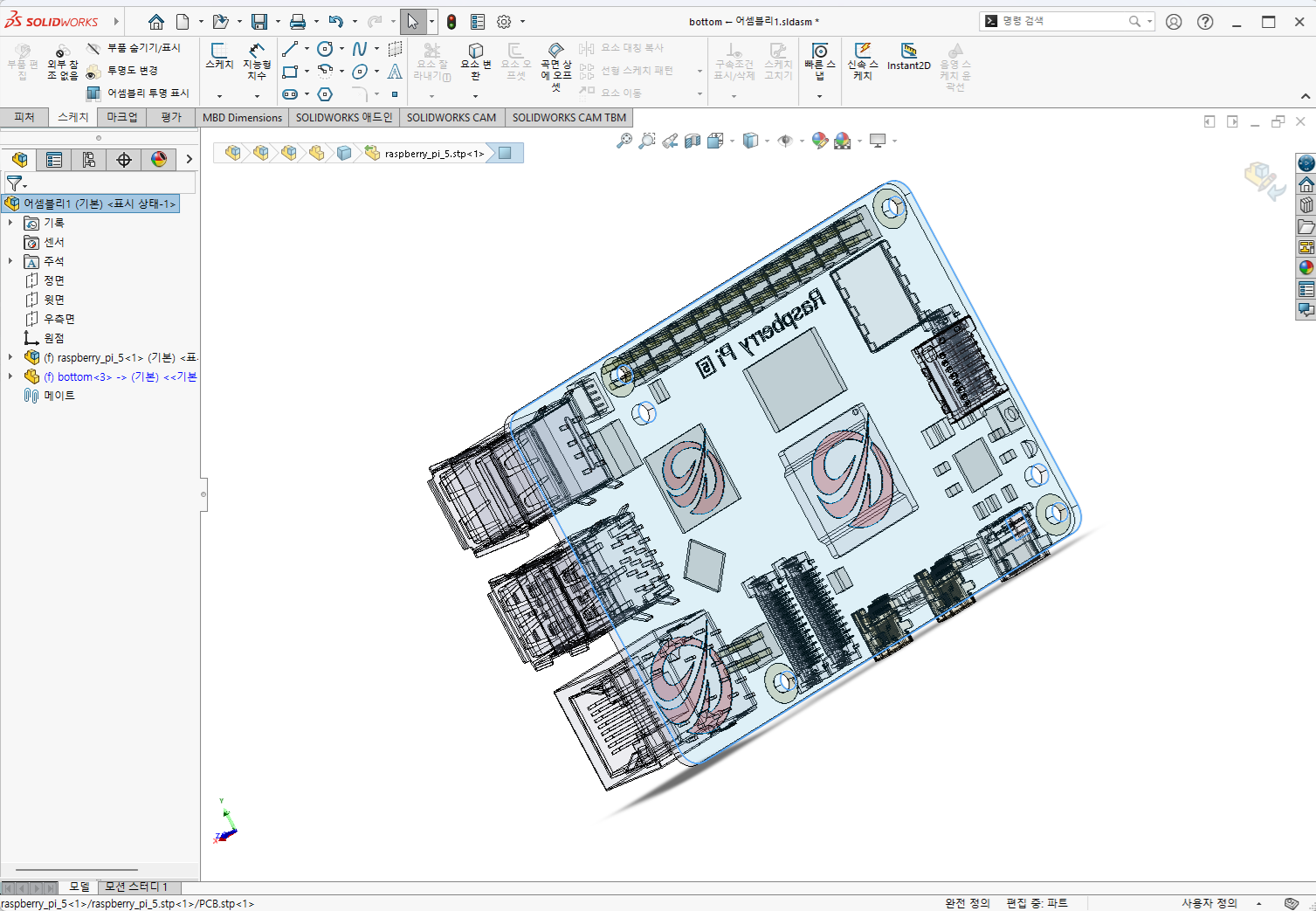Open the DisplayManager tab

159,159
